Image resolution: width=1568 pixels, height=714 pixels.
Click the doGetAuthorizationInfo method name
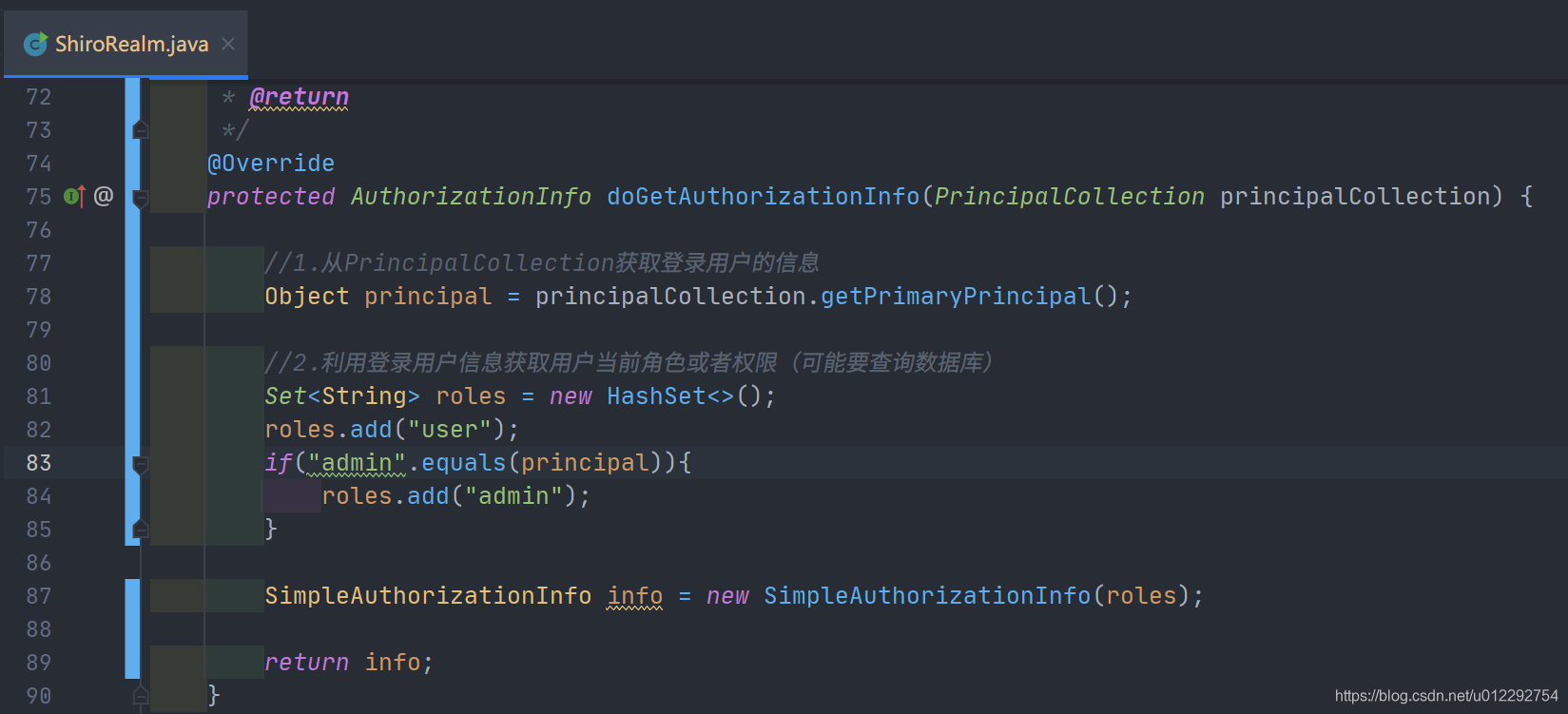click(764, 197)
